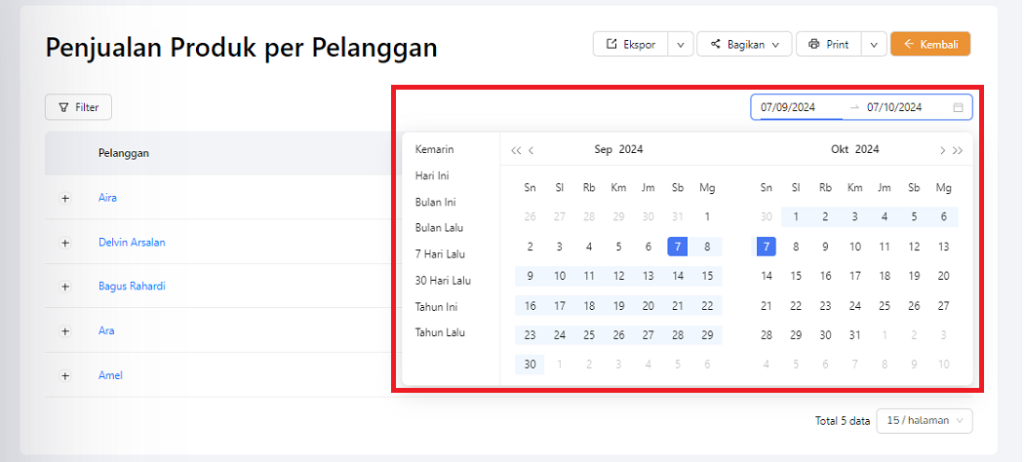Go to next month with single-right arrow
Screen dimensions: 1024x462
(x=942, y=150)
